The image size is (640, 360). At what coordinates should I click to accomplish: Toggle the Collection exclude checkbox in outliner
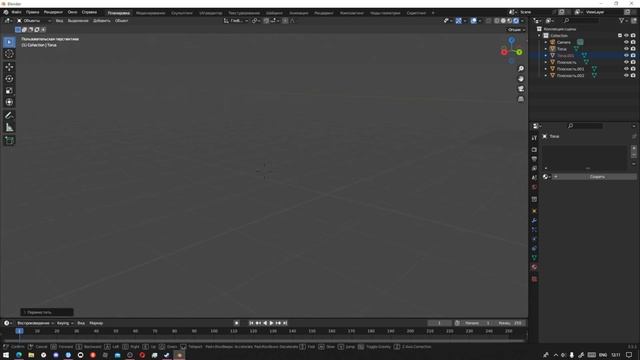click(x=620, y=36)
